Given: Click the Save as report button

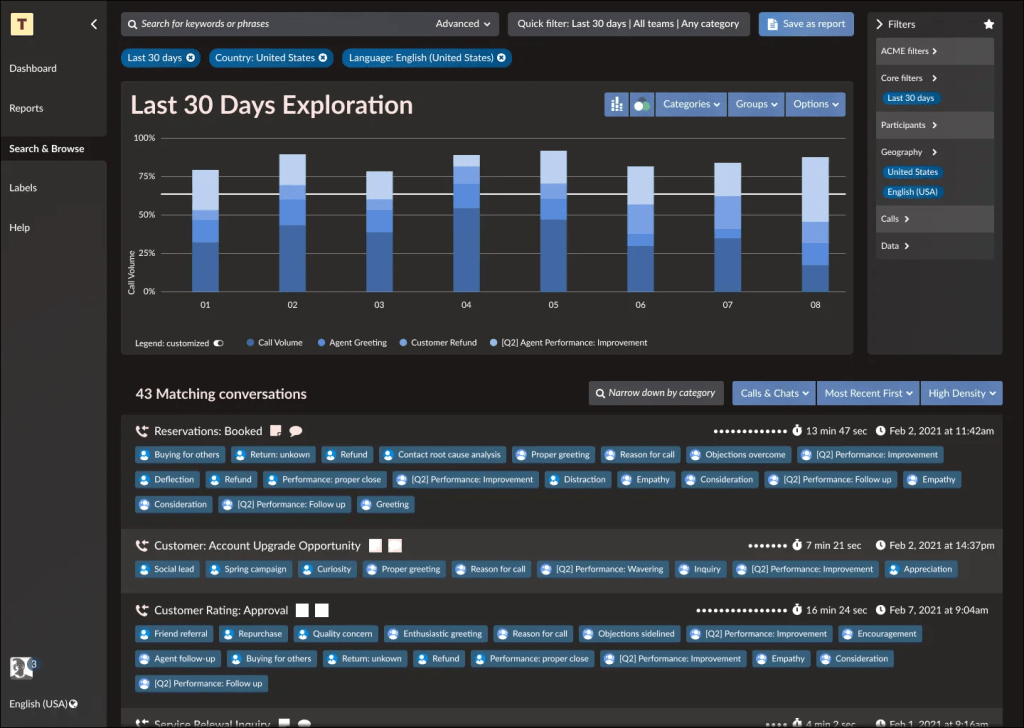Looking at the screenshot, I should (805, 24).
